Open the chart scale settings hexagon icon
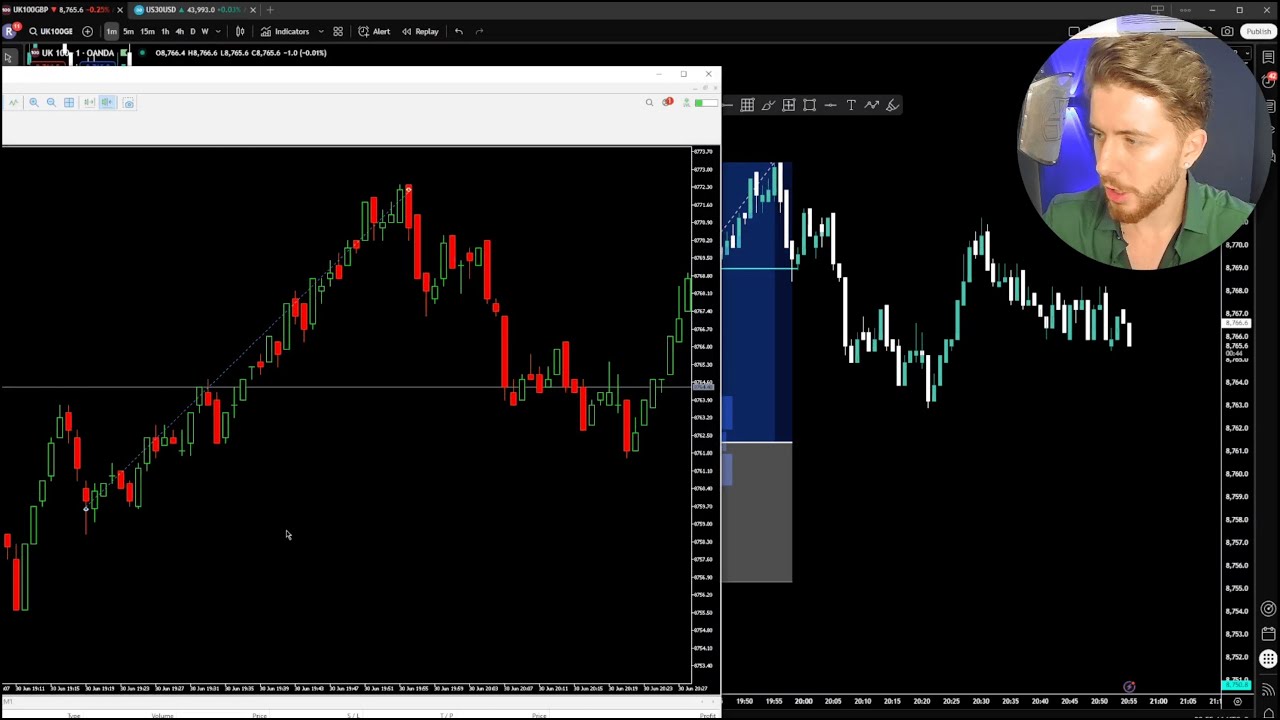 tap(1238, 701)
